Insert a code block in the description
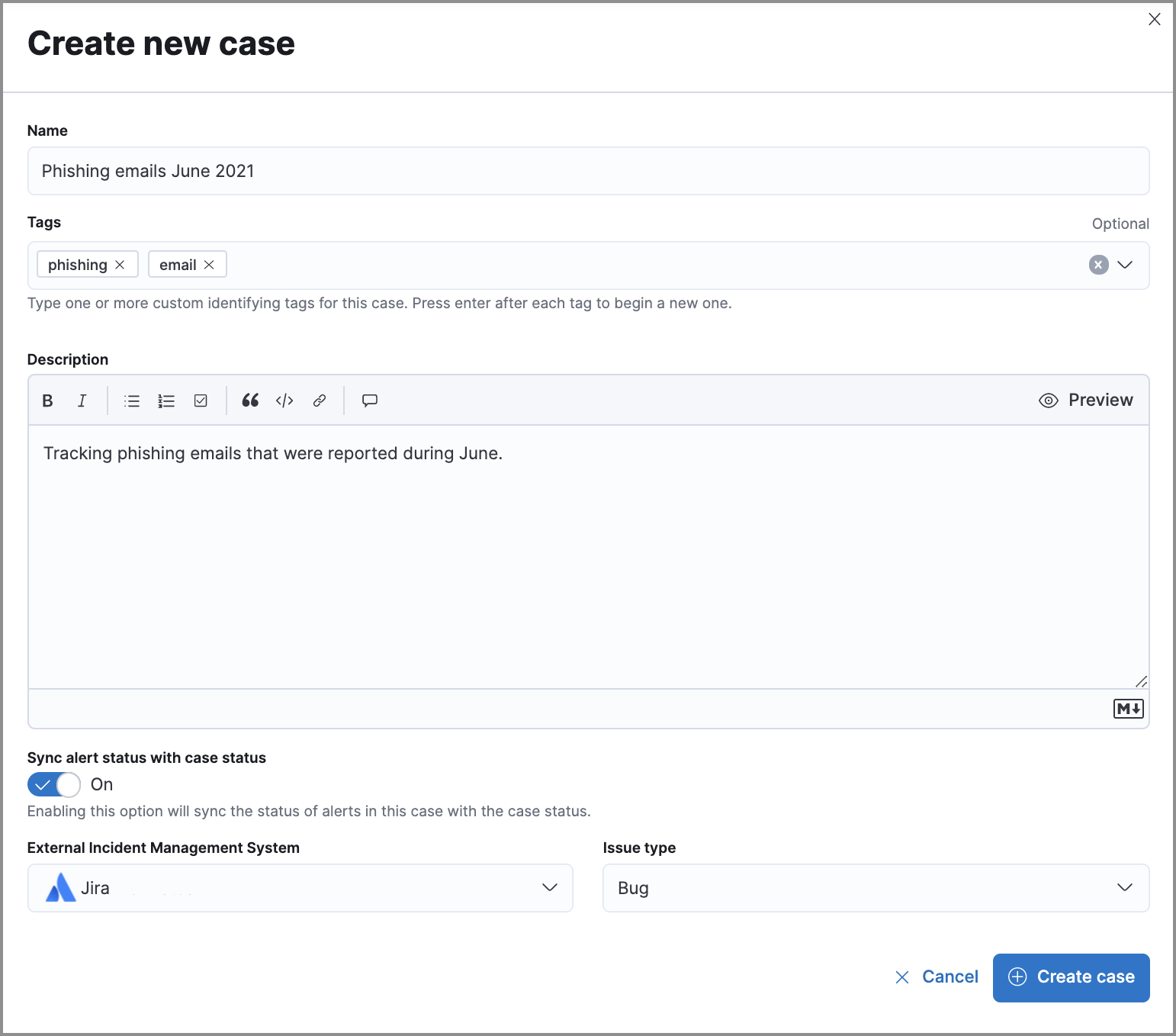This screenshot has width=1176, height=1036. (284, 400)
